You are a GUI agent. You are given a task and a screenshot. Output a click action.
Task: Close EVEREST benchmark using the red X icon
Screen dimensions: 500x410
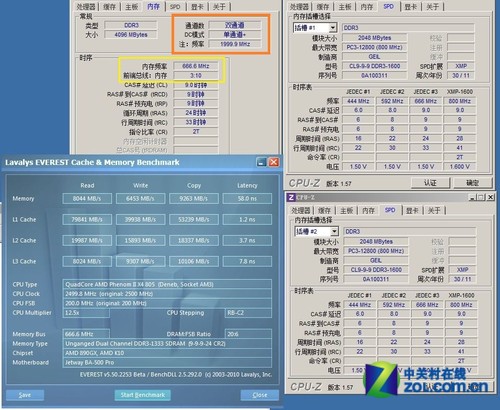pyautogui.click(x=274, y=162)
